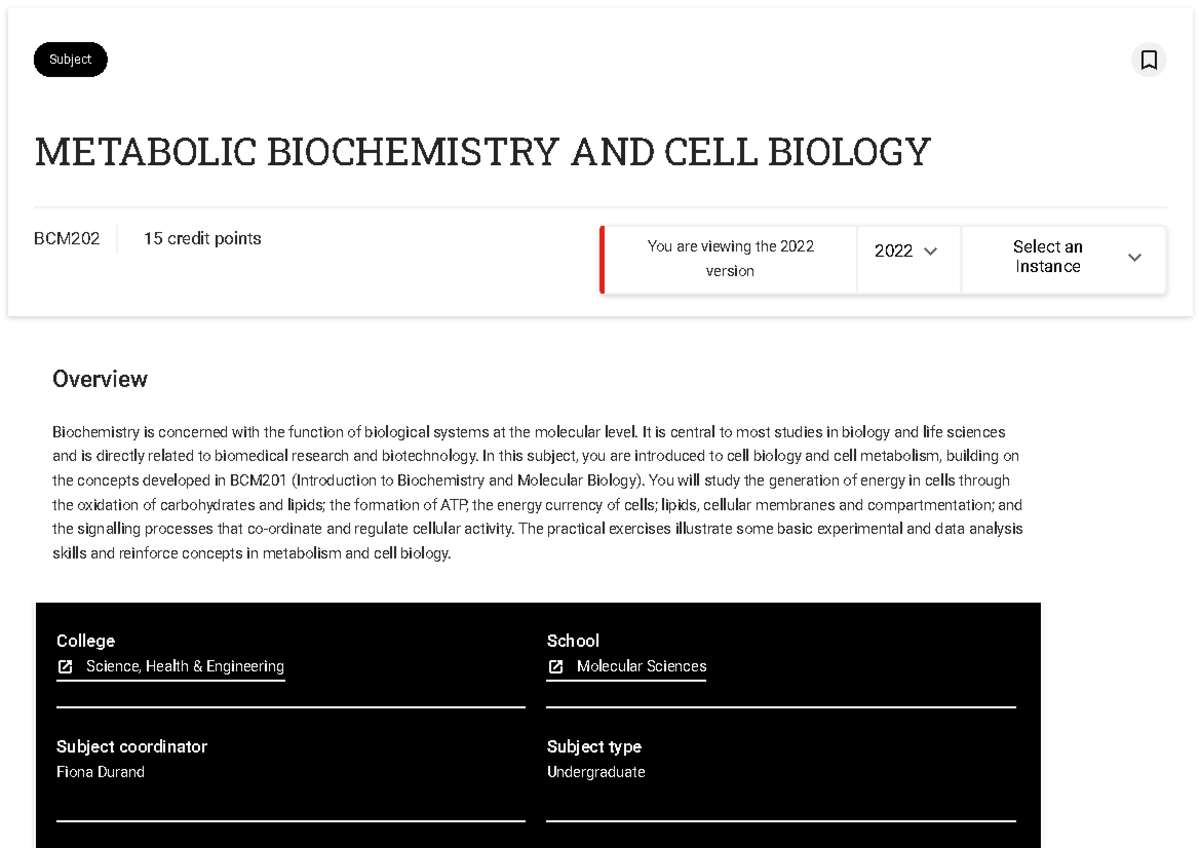
Task: Click the chevron arrow in Select an Instance
Action: (x=1135, y=257)
